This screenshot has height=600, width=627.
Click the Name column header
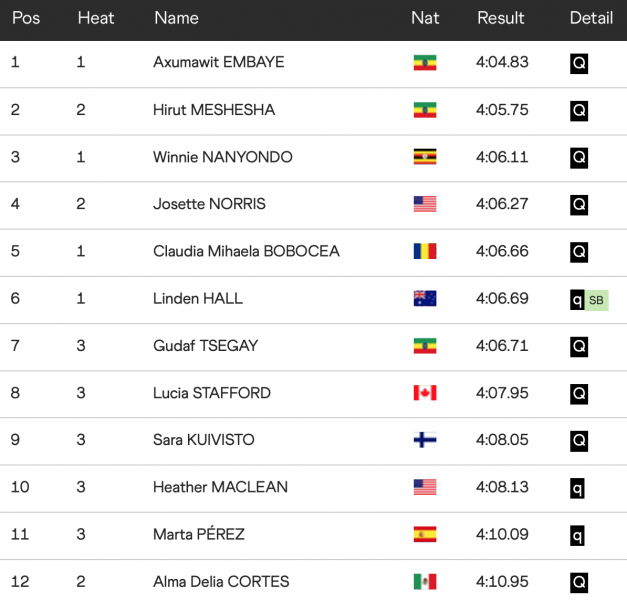click(176, 18)
